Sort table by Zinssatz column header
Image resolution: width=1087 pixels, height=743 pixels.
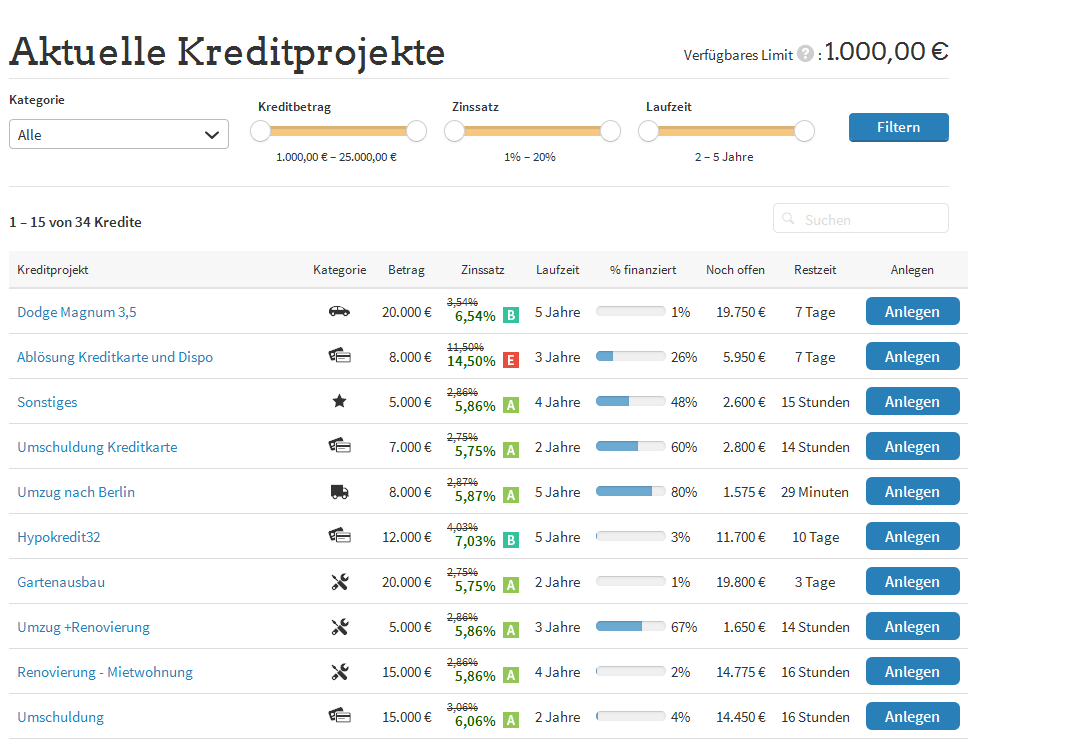(483, 270)
